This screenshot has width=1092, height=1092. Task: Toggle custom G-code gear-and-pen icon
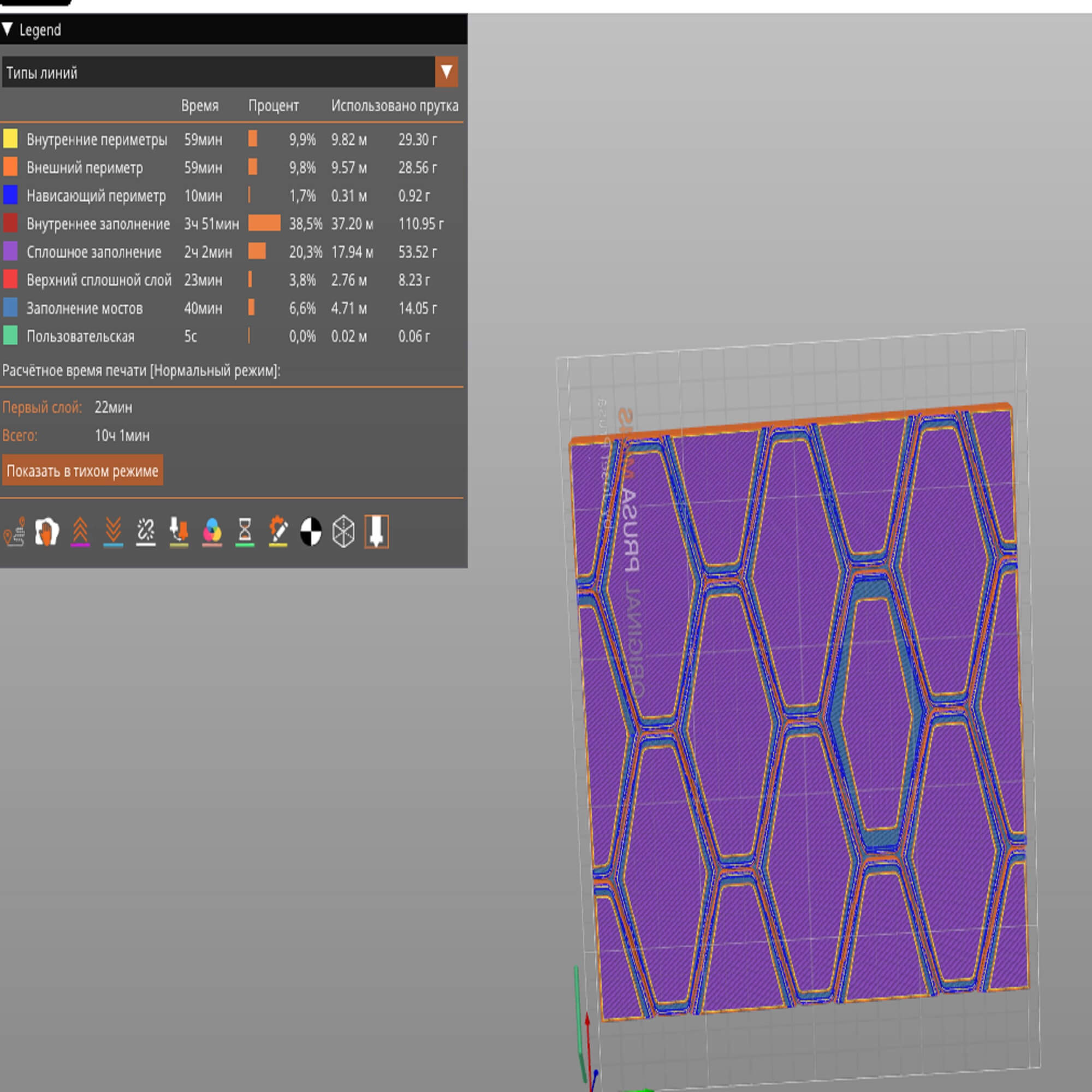[x=278, y=531]
